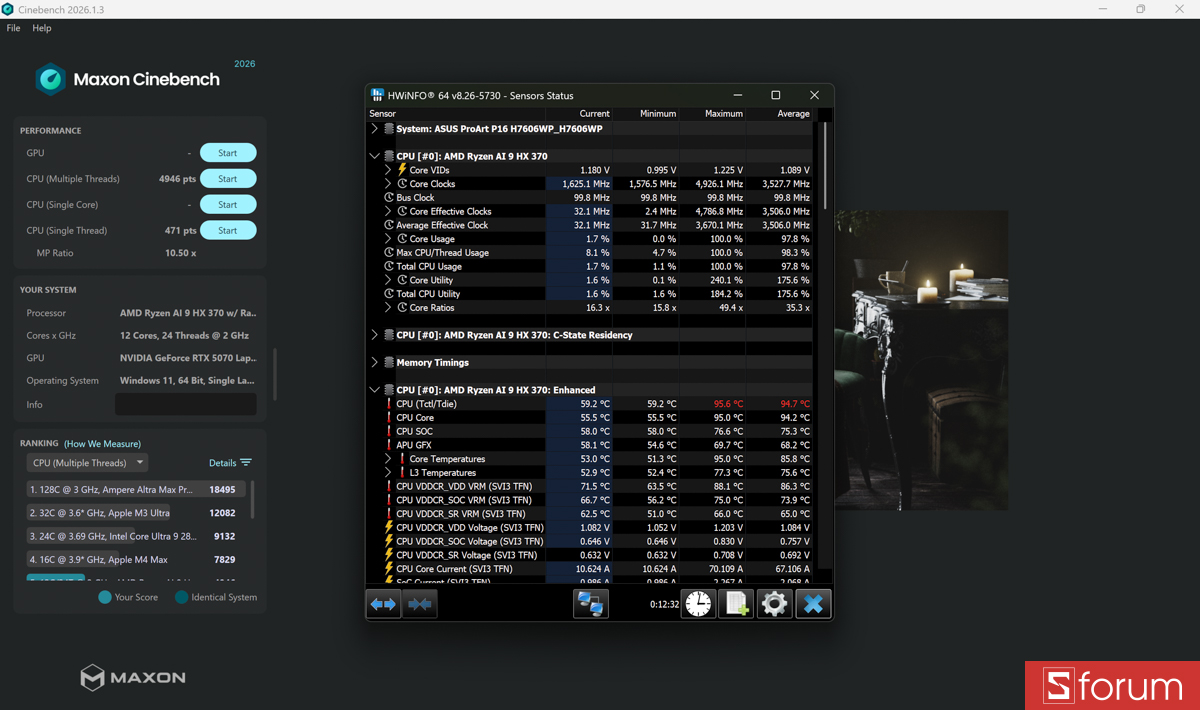This screenshot has width=1200, height=710.
Task: Open HWiNFO remote network monitoring icon
Action: 591,604
